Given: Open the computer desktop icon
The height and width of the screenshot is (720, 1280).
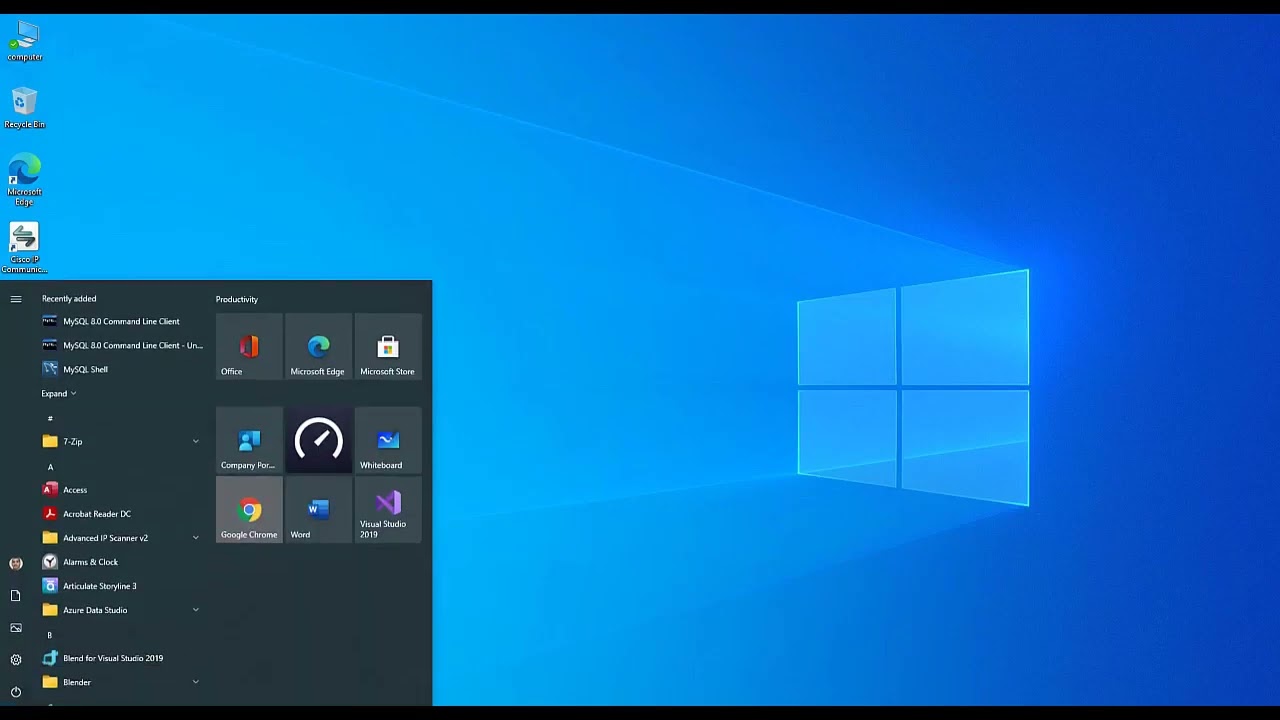Looking at the screenshot, I should coord(24,41).
